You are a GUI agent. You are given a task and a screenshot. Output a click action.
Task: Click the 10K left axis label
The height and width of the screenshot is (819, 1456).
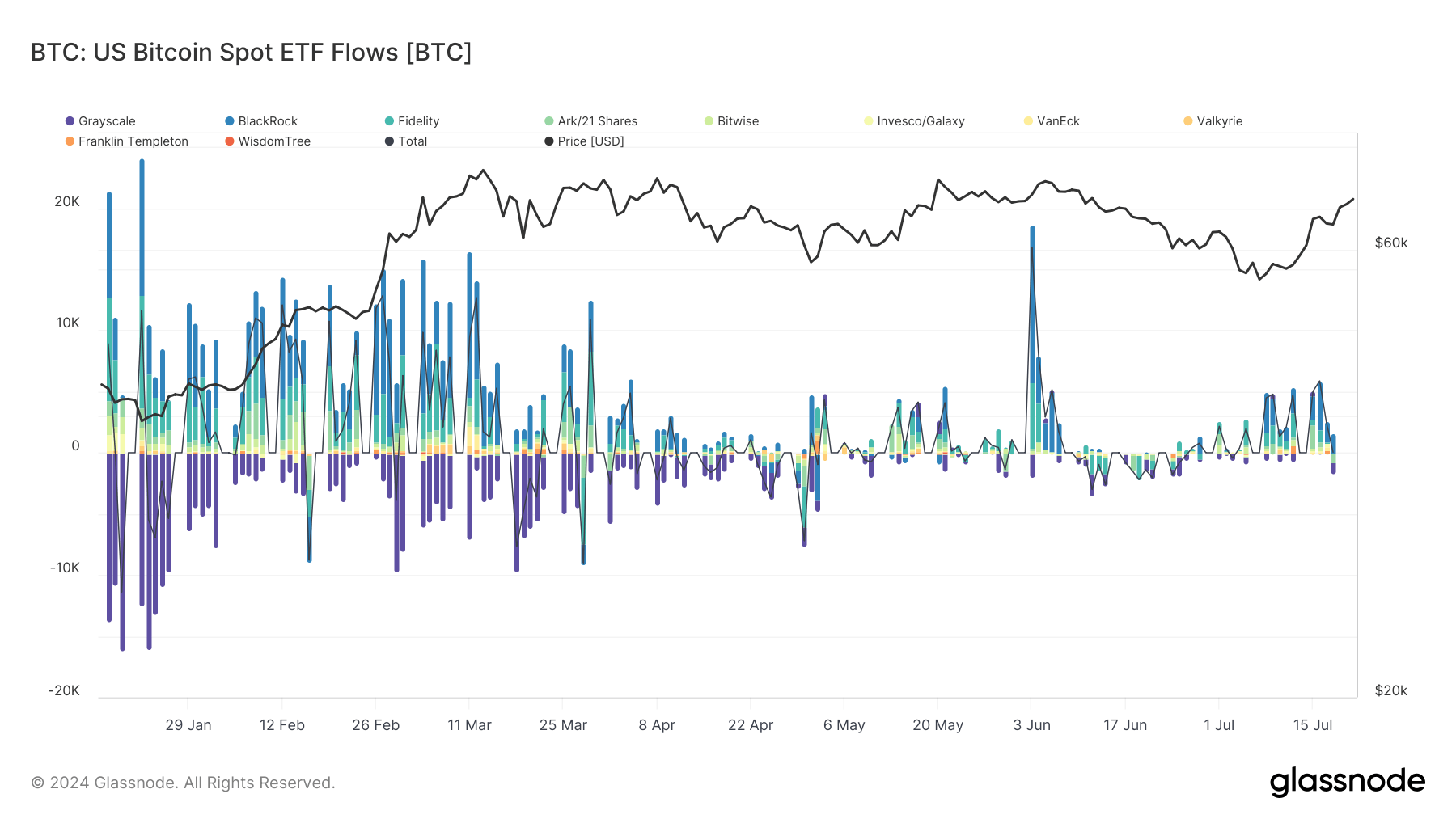point(68,323)
